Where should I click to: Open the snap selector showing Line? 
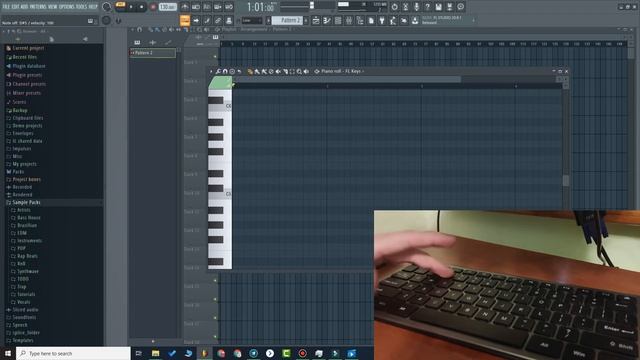252,20
